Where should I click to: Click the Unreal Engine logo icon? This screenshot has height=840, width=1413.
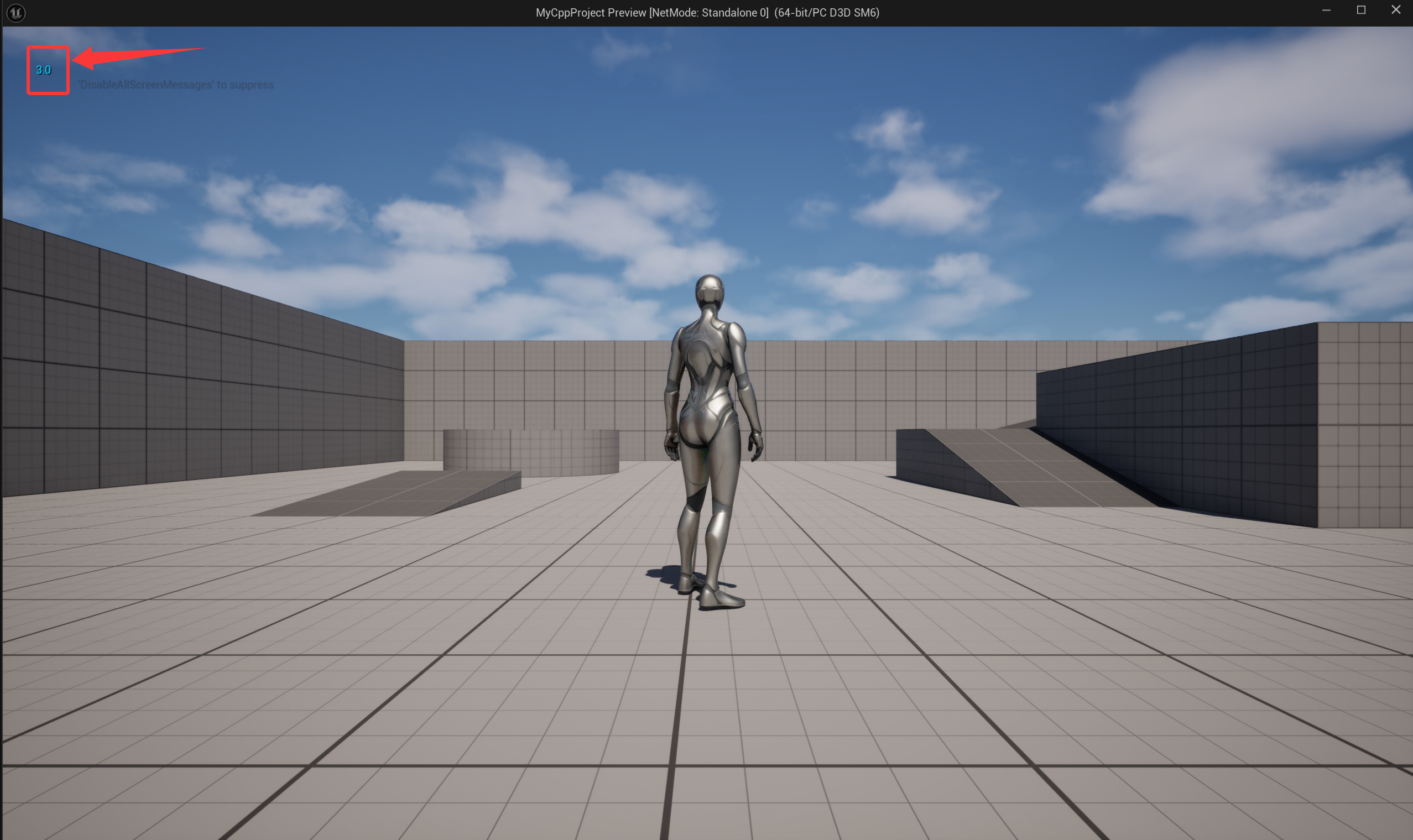coord(16,13)
